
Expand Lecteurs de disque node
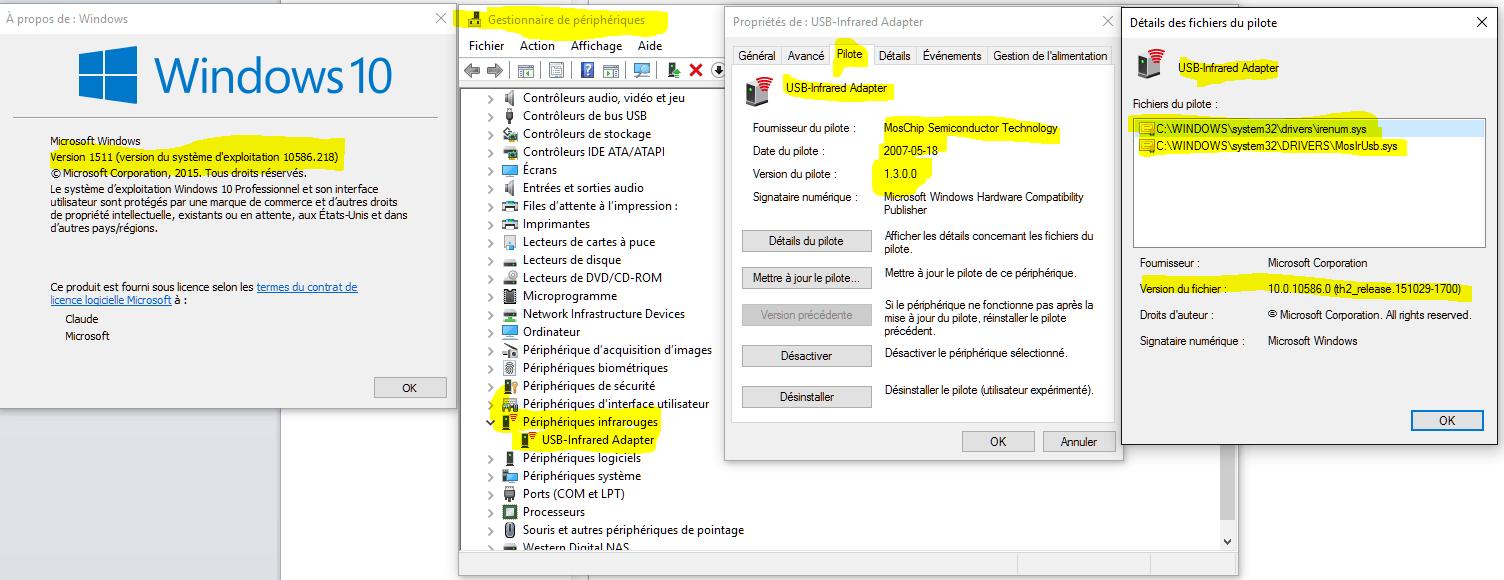click(x=490, y=260)
